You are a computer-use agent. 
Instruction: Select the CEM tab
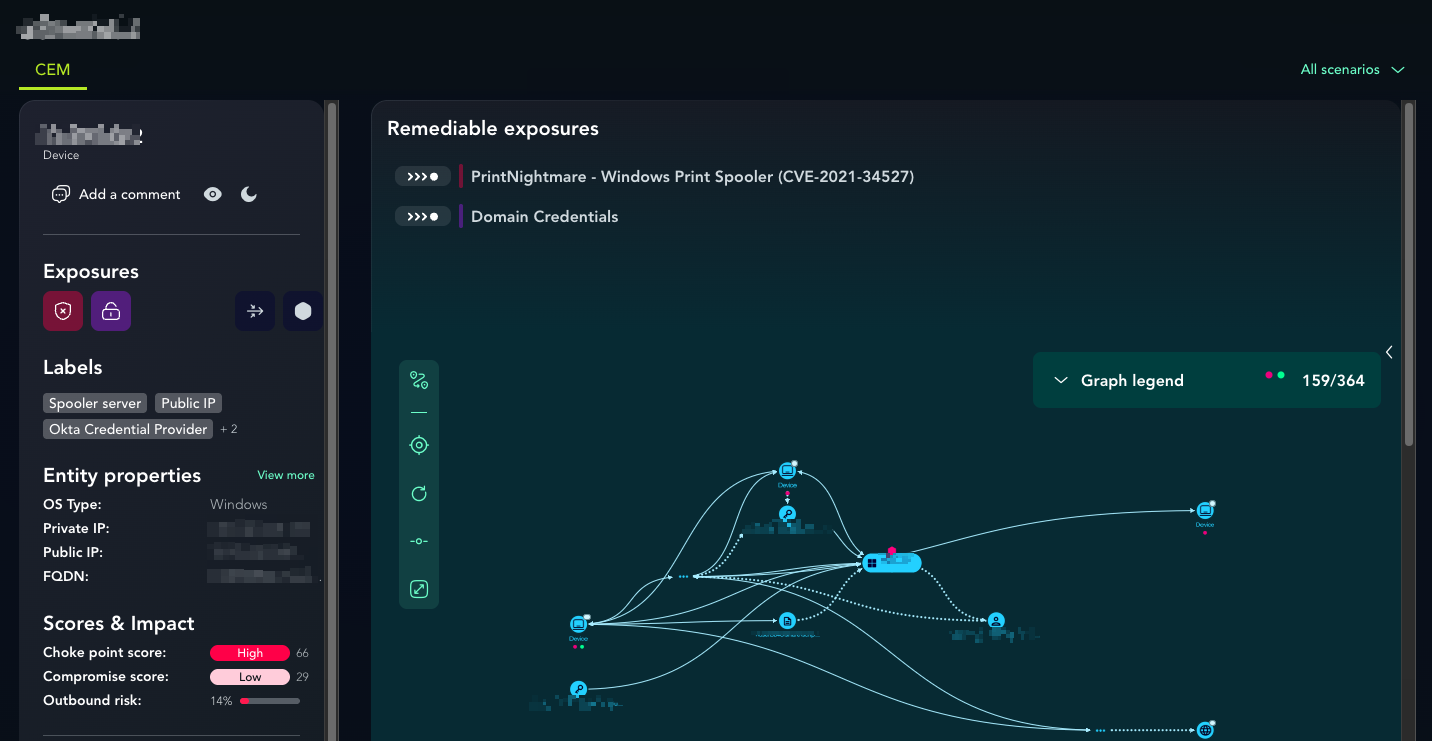click(53, 70)
